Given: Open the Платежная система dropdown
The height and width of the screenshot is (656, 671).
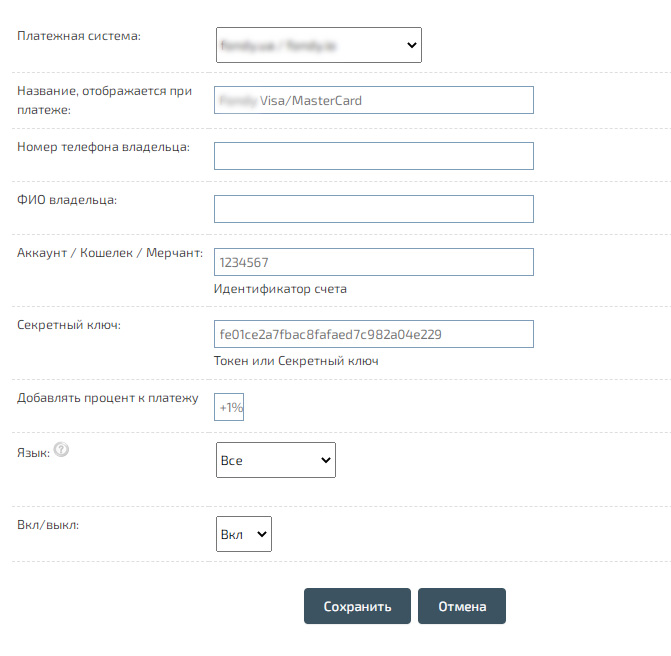Looking at the screenshot, I should [318, 45].
